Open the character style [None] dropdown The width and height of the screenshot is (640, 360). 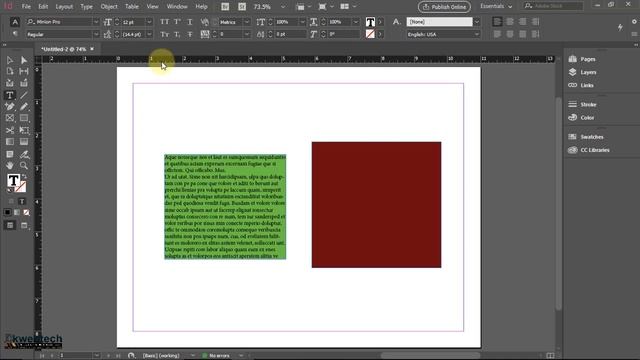pos(476,22)
